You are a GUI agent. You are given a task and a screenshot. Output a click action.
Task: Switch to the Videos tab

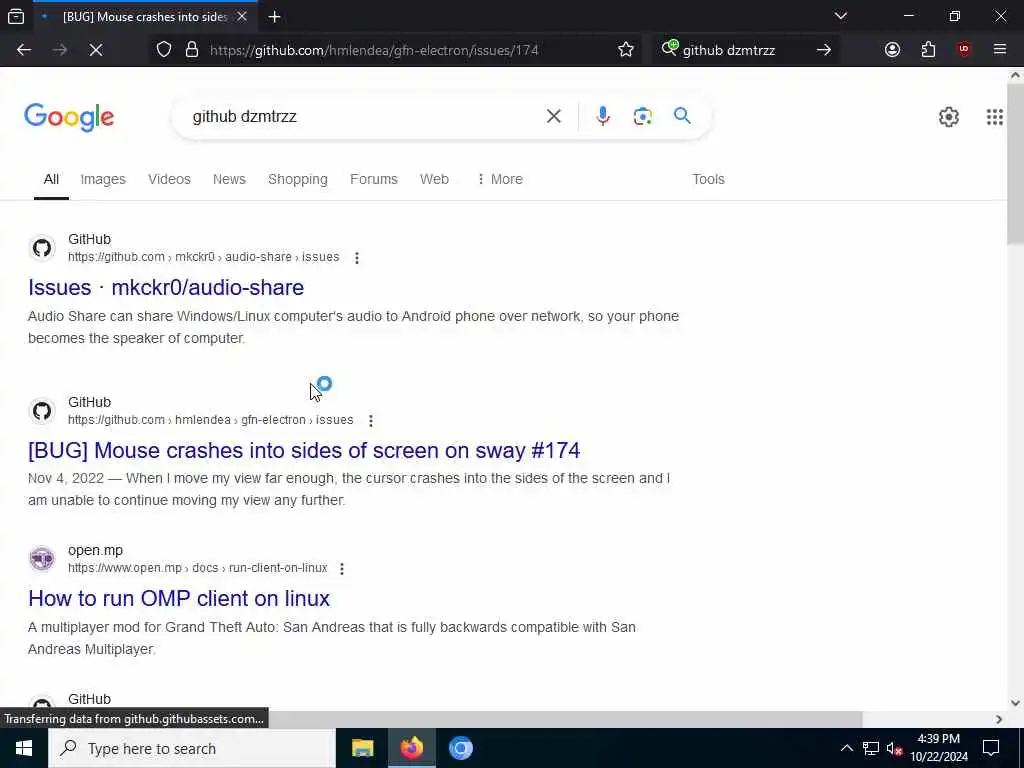click(x=169, y=179)
